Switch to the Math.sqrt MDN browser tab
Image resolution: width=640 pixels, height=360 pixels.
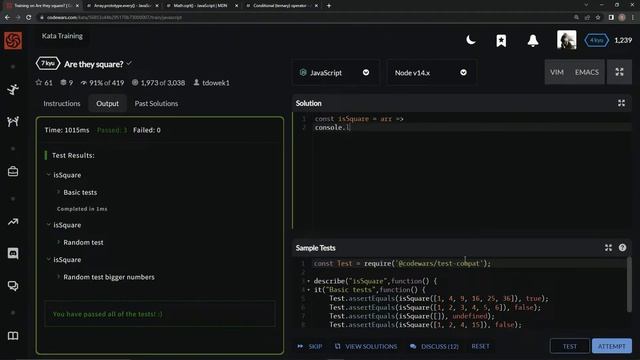pyautogui.click(x=201, y=6)
